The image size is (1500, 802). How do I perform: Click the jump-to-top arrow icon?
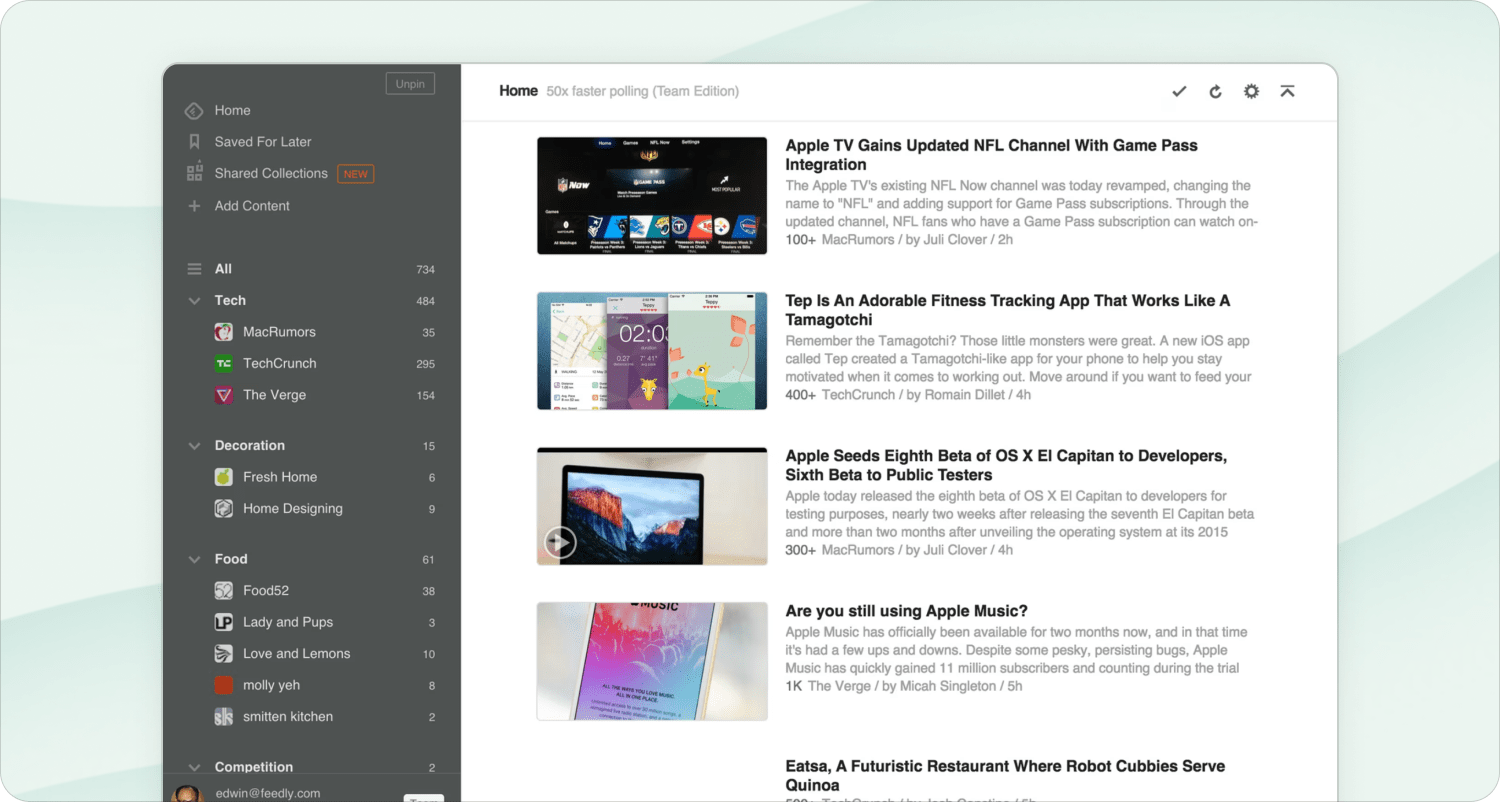pos(1287,91)
